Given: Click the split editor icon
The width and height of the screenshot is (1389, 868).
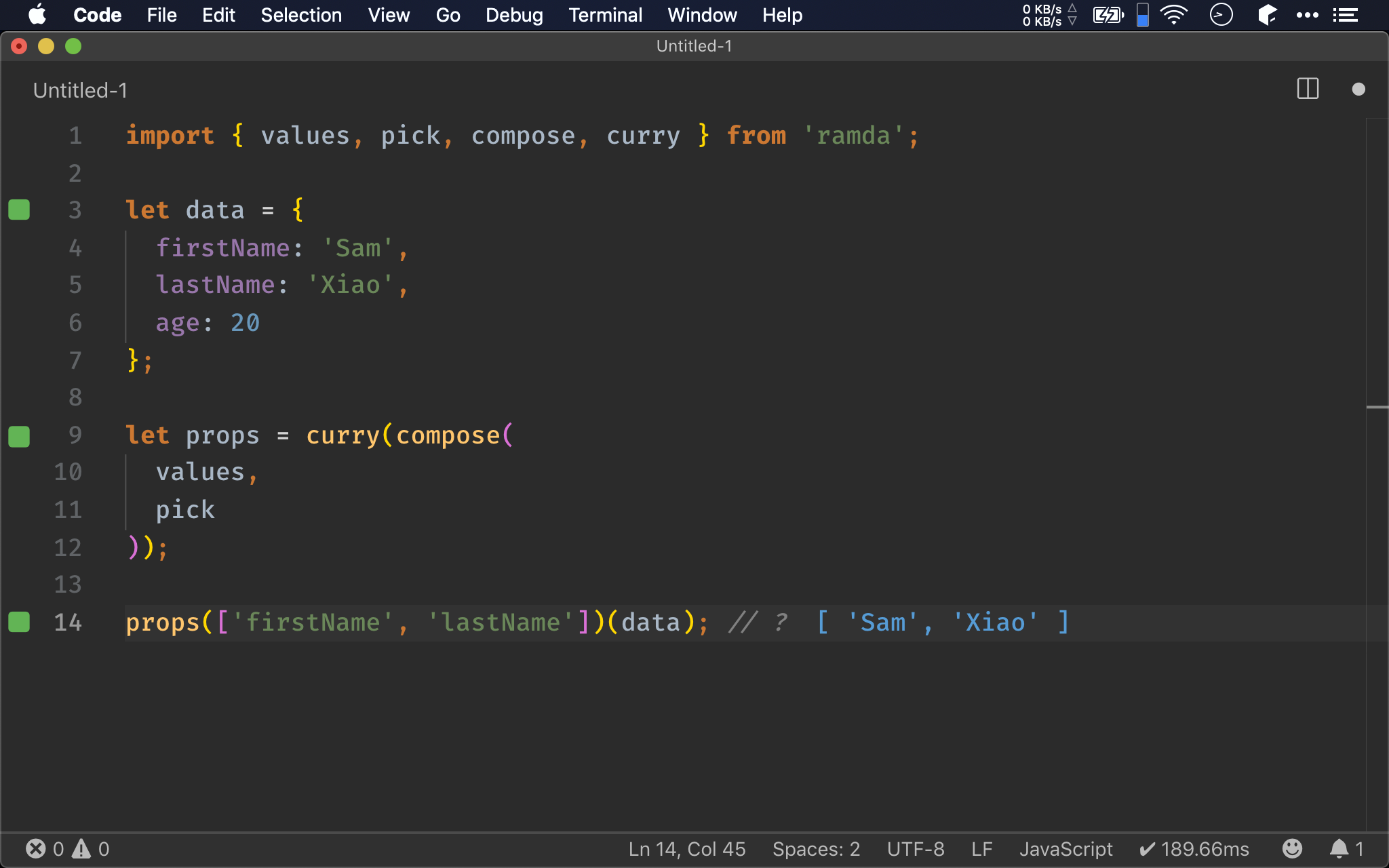Looking at the screenshot, I should (x=1308, y=89).
